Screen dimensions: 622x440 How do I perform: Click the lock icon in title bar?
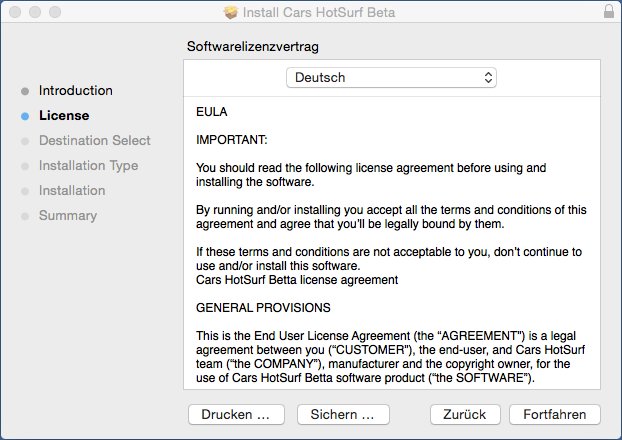(609, 12)
